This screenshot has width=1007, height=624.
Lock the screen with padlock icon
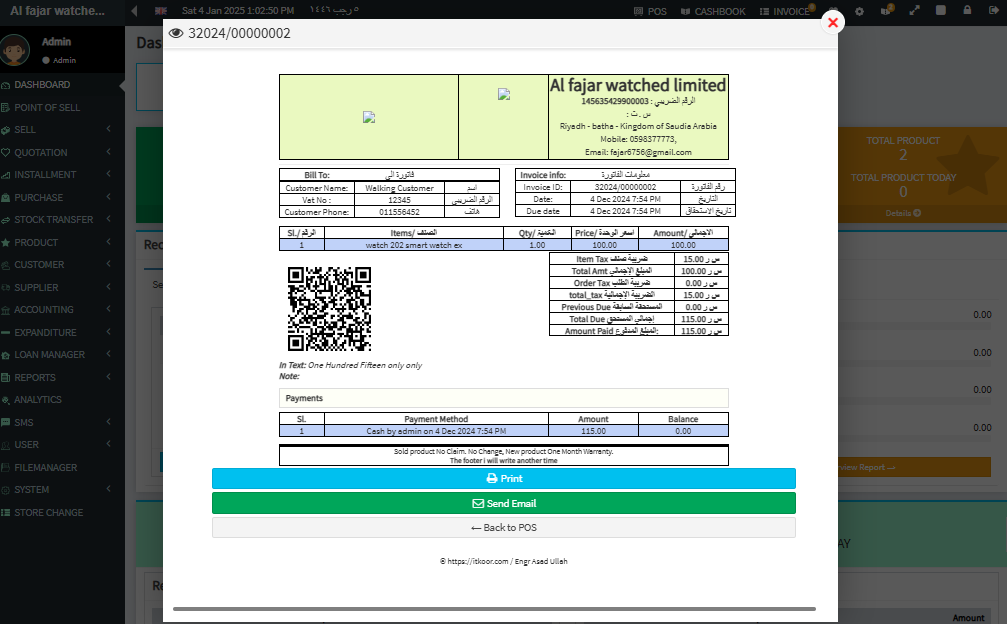(x=967, y=10)
